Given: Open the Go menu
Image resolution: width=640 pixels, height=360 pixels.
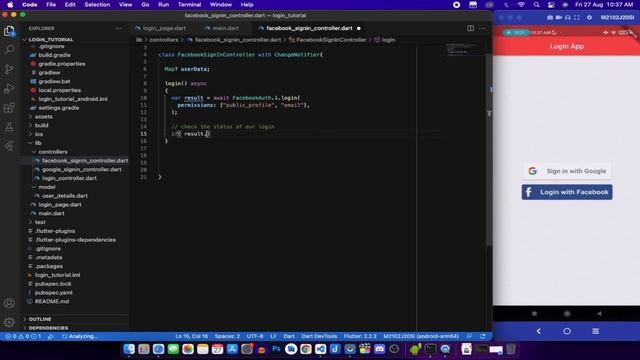Looking at the screenshot, I should (145, 5).
